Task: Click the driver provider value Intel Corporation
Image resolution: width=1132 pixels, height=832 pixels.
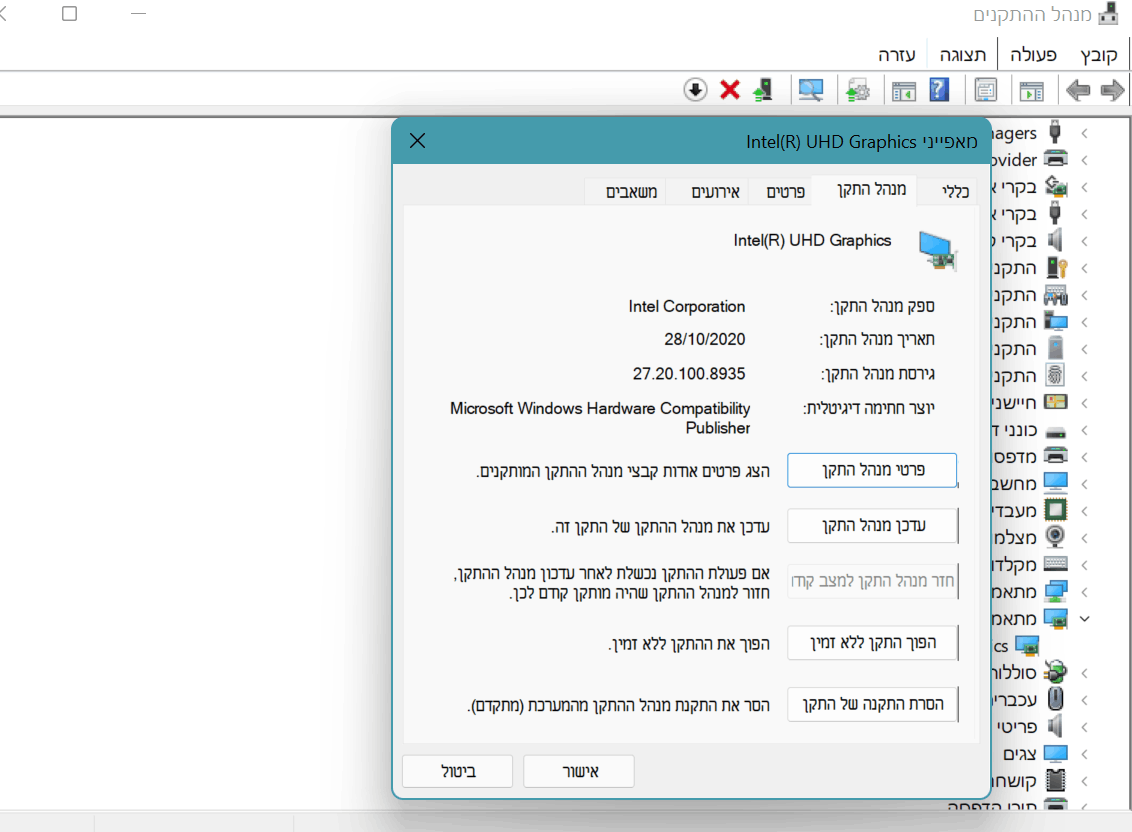Action: coord(687,306)
